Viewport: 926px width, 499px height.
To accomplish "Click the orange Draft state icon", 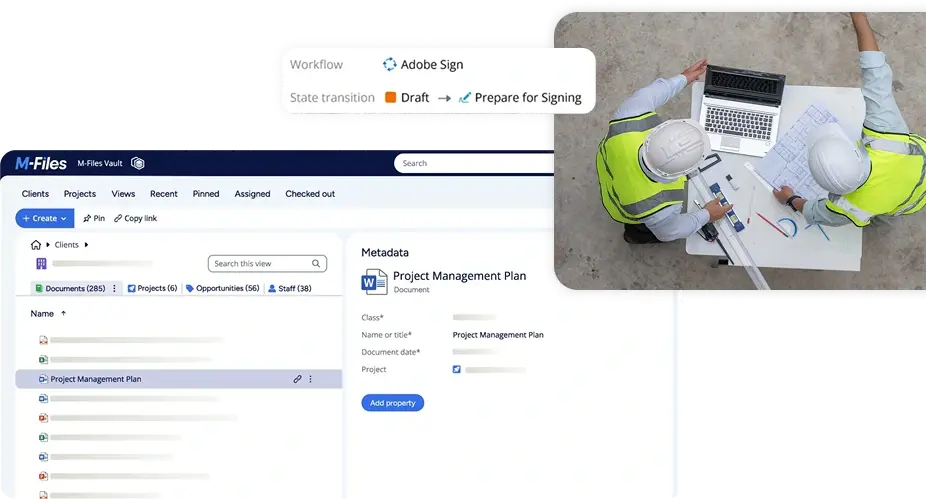I will point(390,97).
